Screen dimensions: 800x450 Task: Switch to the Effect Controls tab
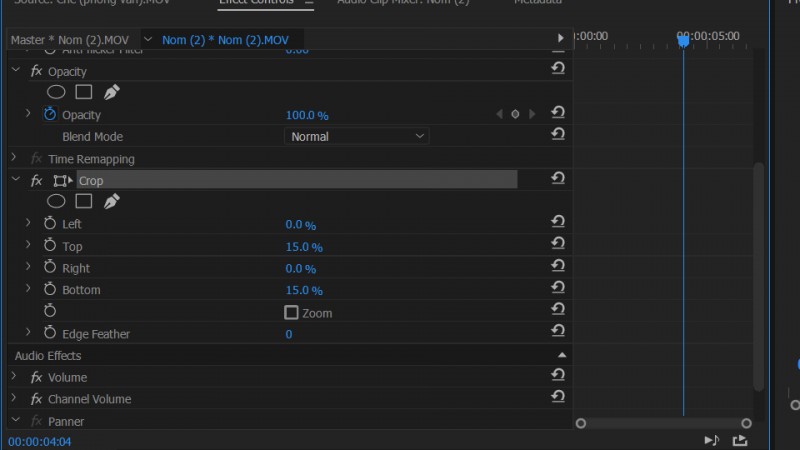pyautogui.click(x=257, y=3)
